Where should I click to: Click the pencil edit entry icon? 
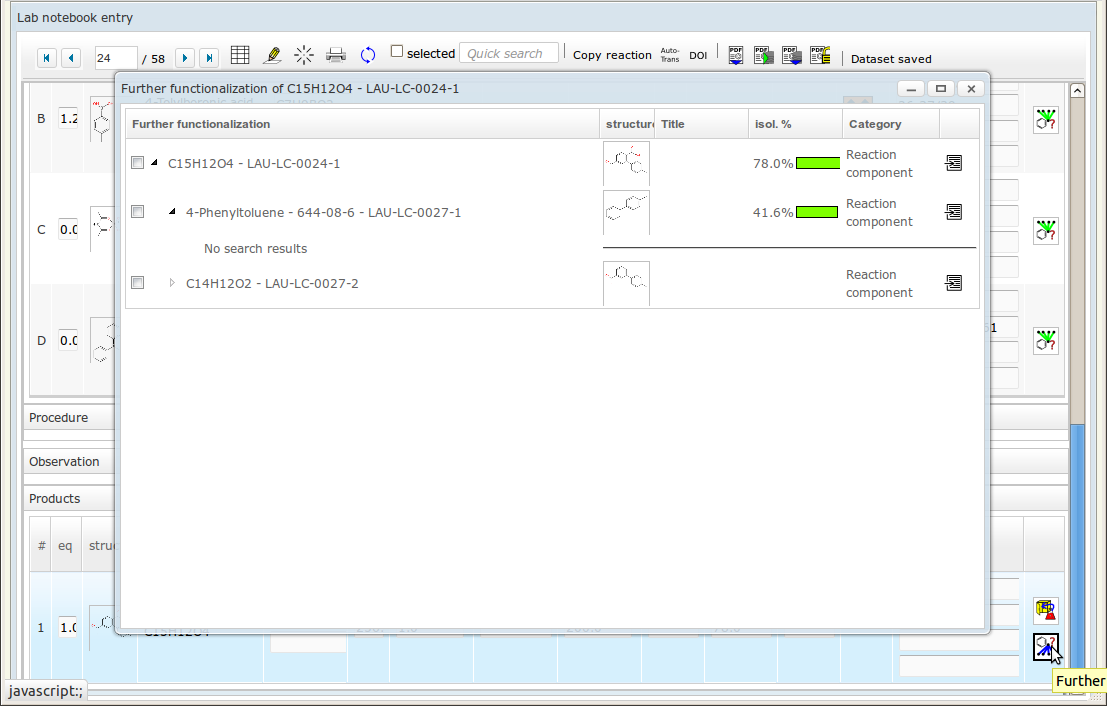point(271,55)
